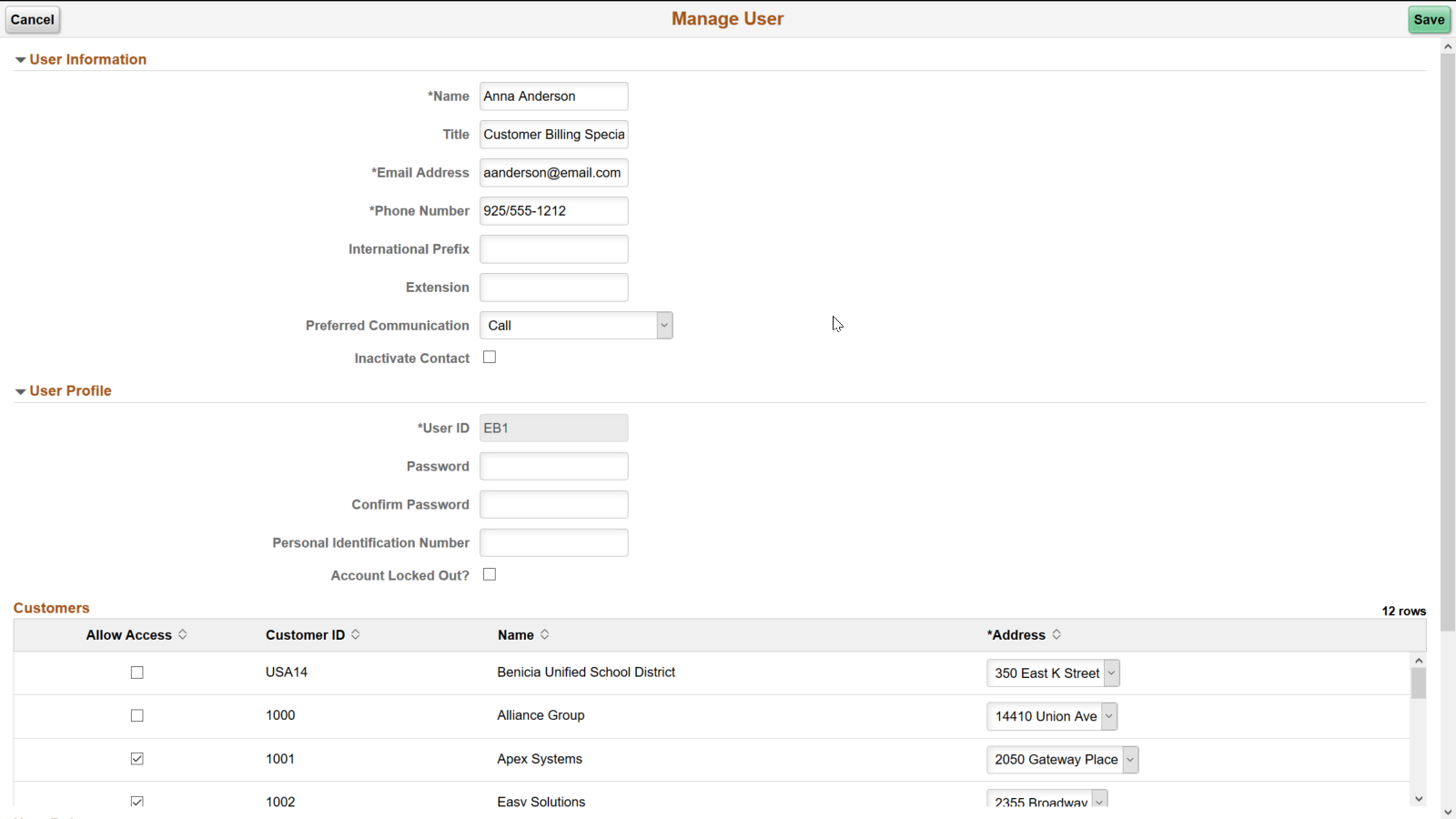Enable the Inactivate Contact checkbox
This screenshot has height=819, width=1456.
click(x=490, y=357)
